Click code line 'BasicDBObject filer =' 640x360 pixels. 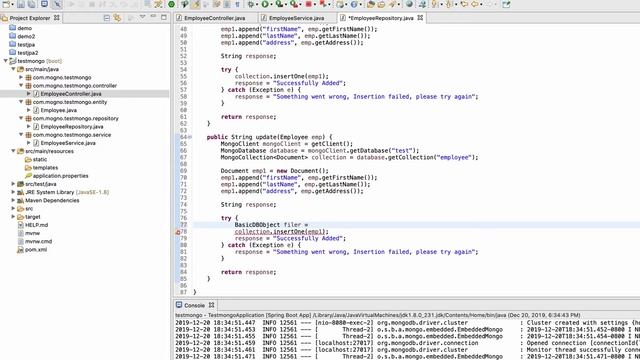(271, 225)
